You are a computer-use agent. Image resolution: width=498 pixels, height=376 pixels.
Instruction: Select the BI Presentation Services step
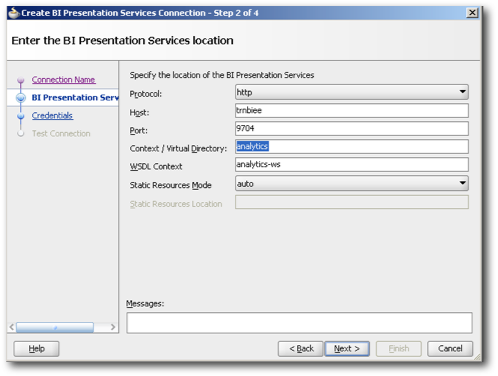(x=75, y=98)
